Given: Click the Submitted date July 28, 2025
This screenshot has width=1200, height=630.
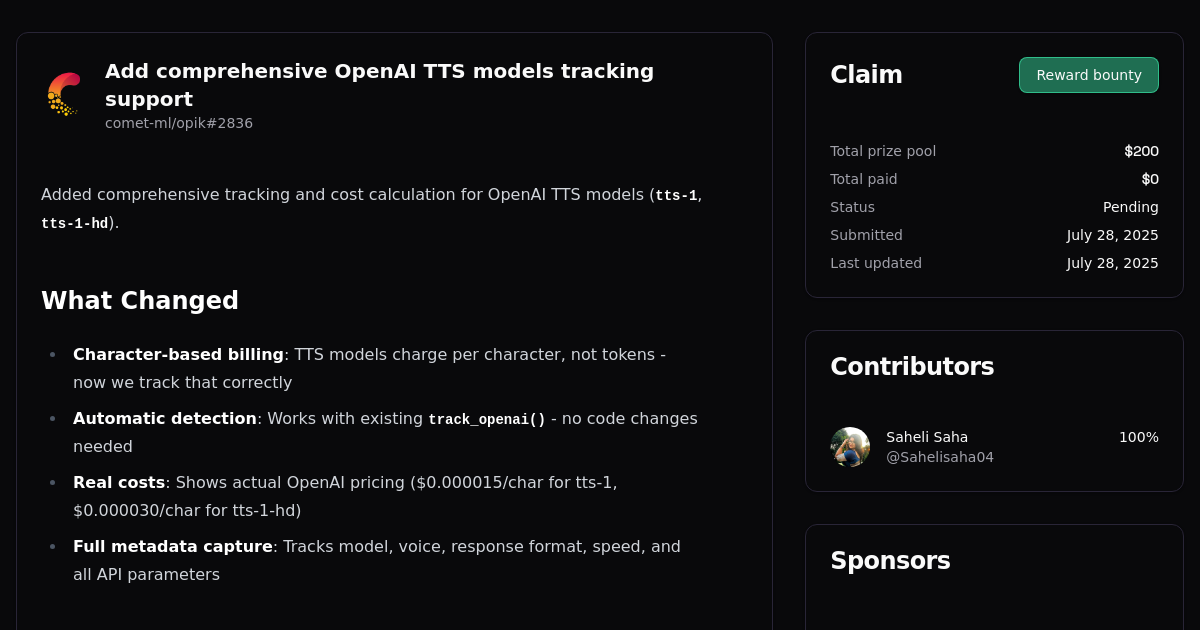Looking at the screenshot, I should pos(1112,235).
